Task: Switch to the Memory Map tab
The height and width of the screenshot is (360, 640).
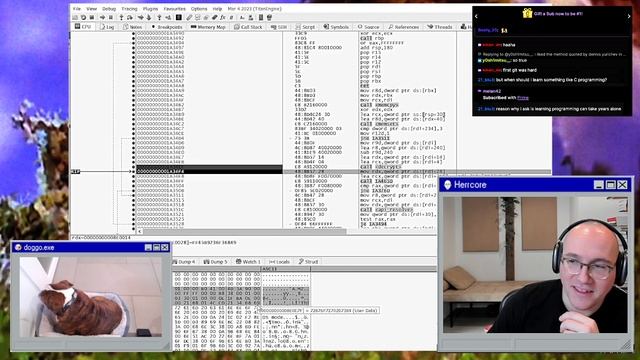Action: (208, 27)
